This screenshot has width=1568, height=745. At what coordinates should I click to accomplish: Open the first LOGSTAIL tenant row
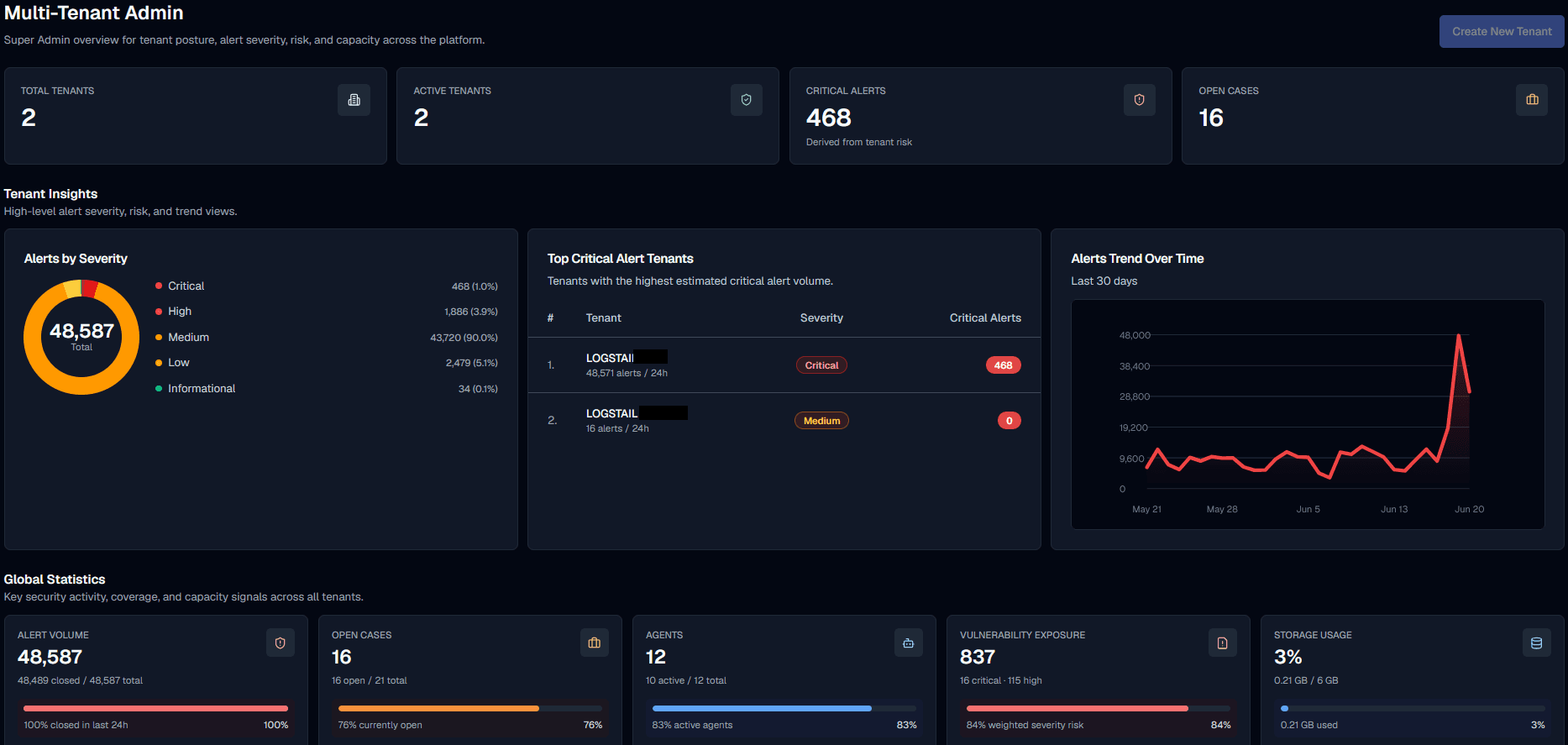click(x=784, y=365)
